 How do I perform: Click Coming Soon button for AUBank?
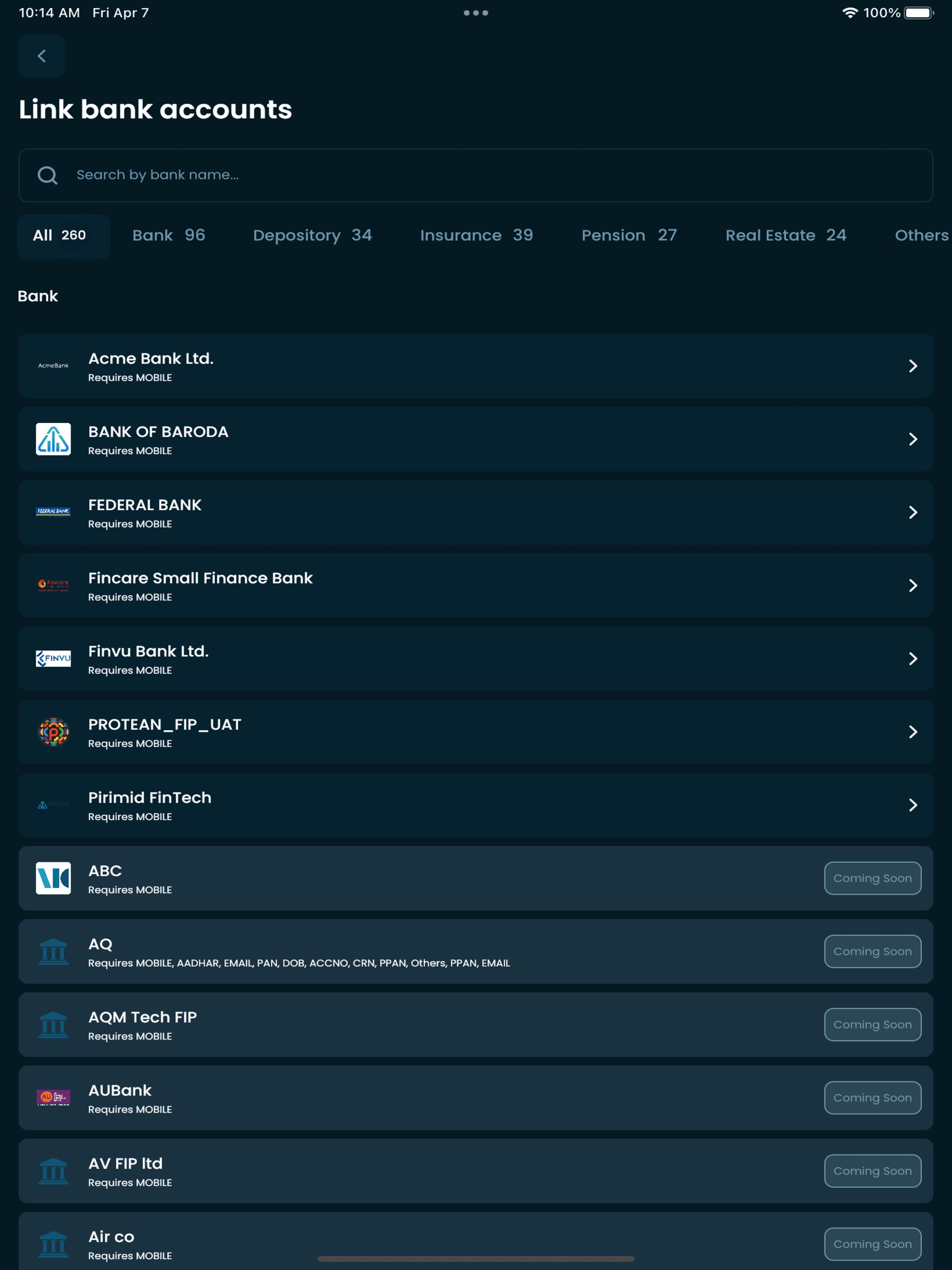pos(873,1098)
